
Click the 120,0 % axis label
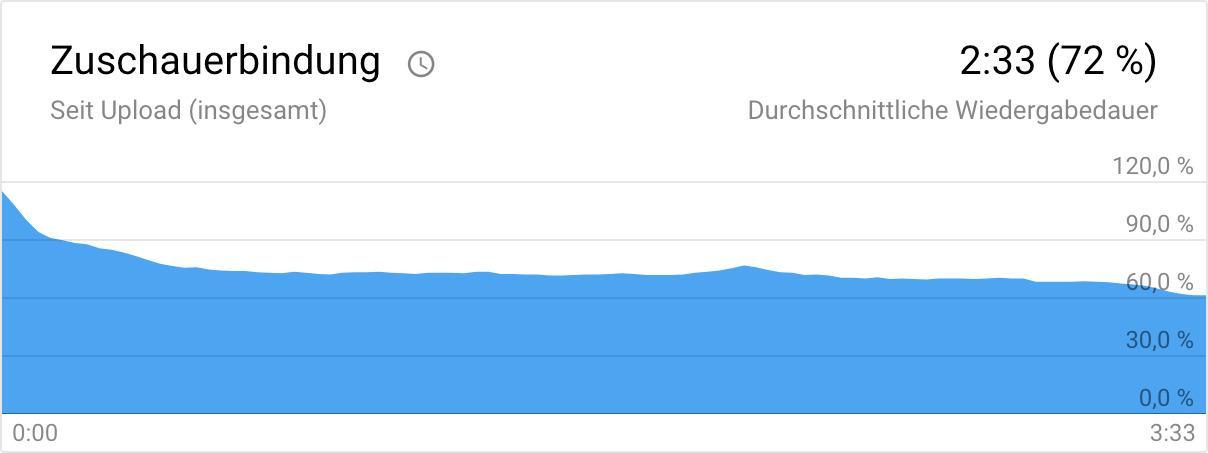1153,166
